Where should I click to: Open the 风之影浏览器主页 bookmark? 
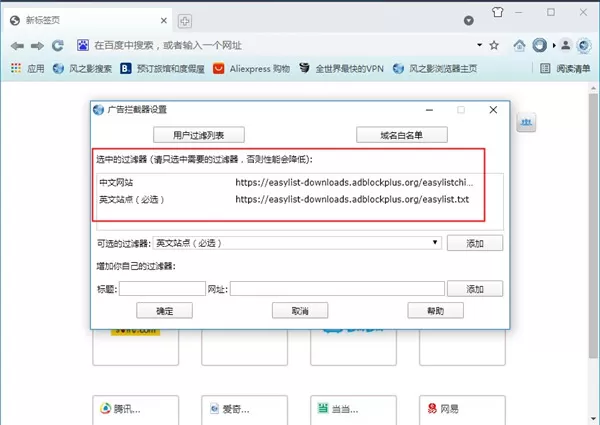[x=435, y=68]
